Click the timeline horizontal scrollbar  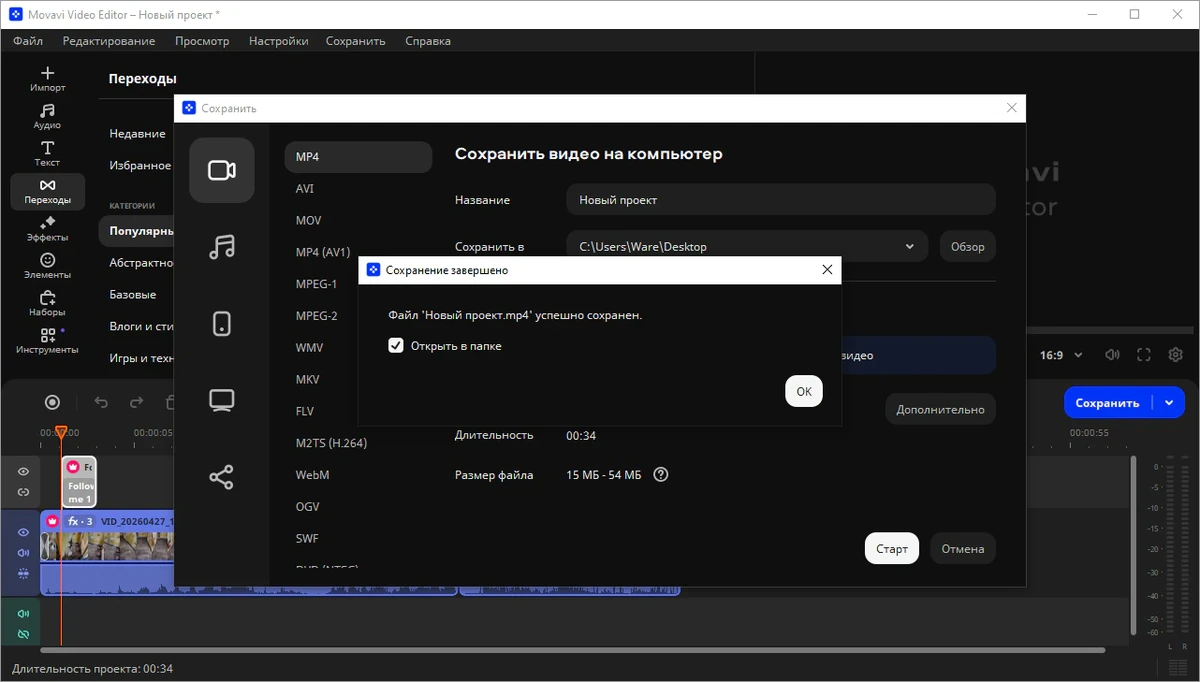tap(573, 651)
